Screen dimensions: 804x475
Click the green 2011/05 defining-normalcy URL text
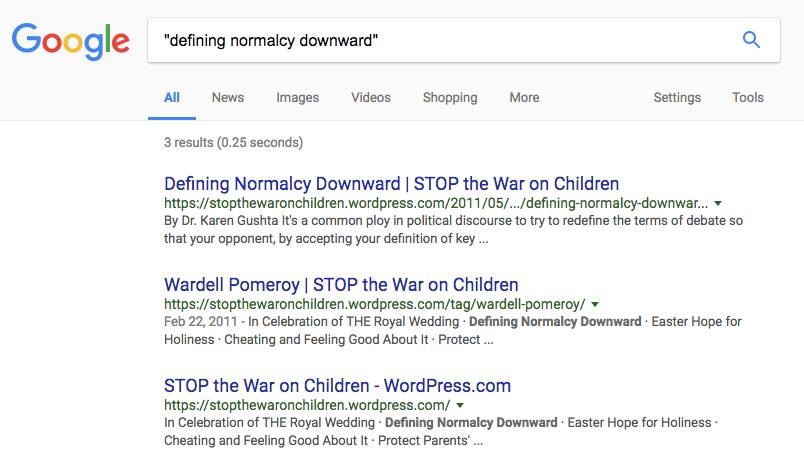pos(436,203)
